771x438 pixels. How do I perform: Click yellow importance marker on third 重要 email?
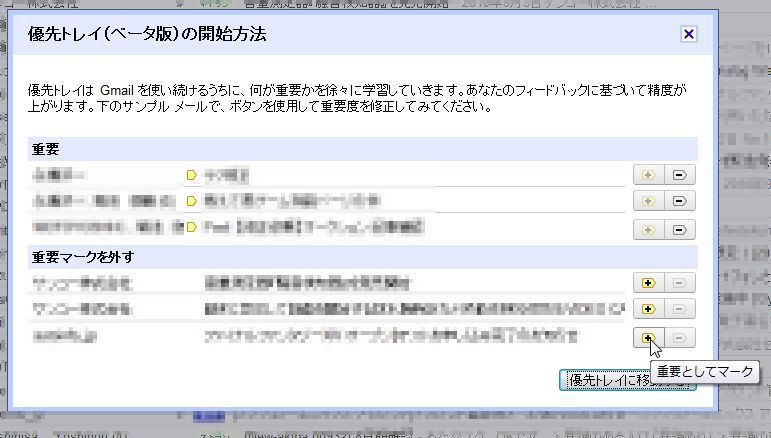[192, 227]
